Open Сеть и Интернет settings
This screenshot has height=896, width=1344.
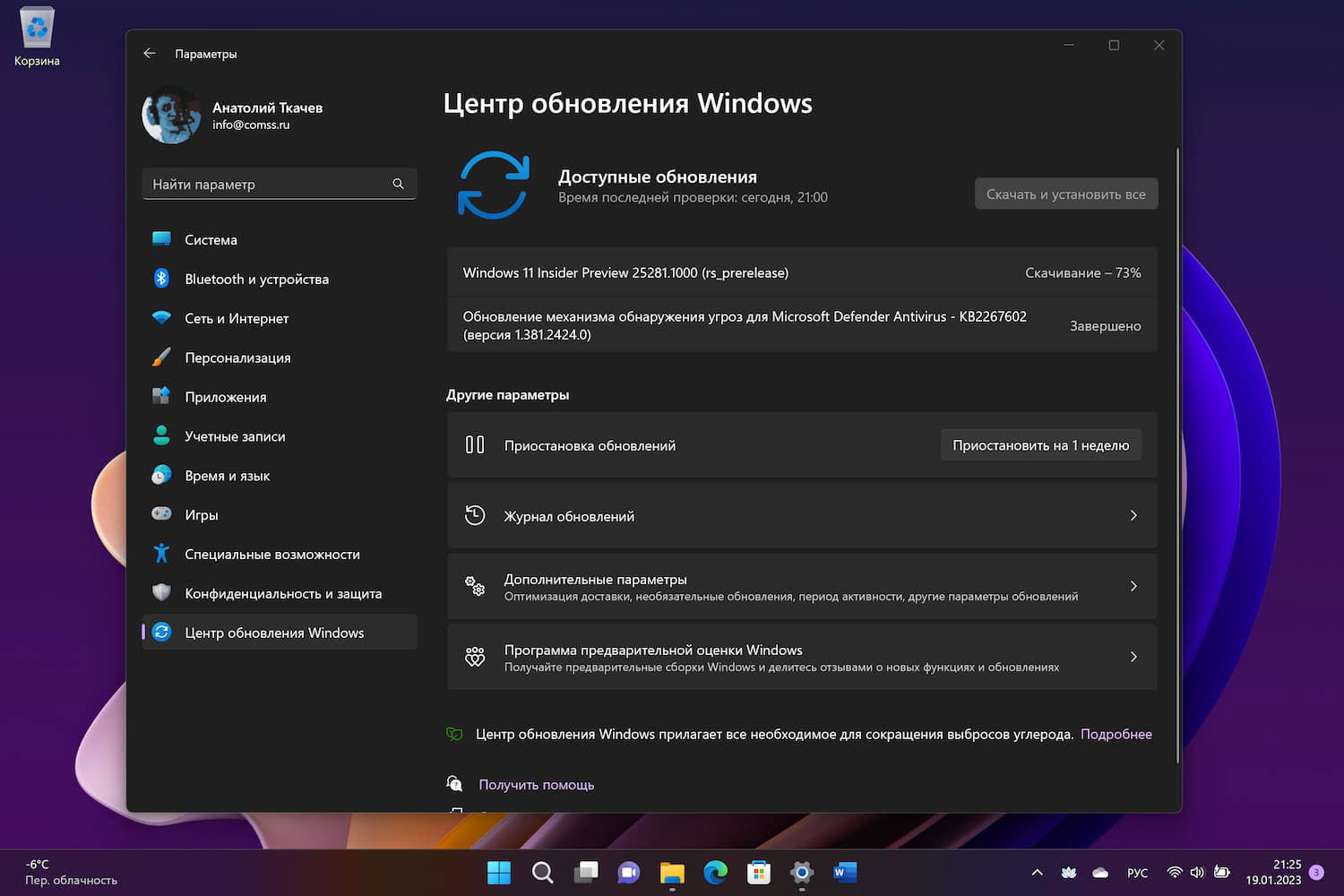click(x=236, y=318)
